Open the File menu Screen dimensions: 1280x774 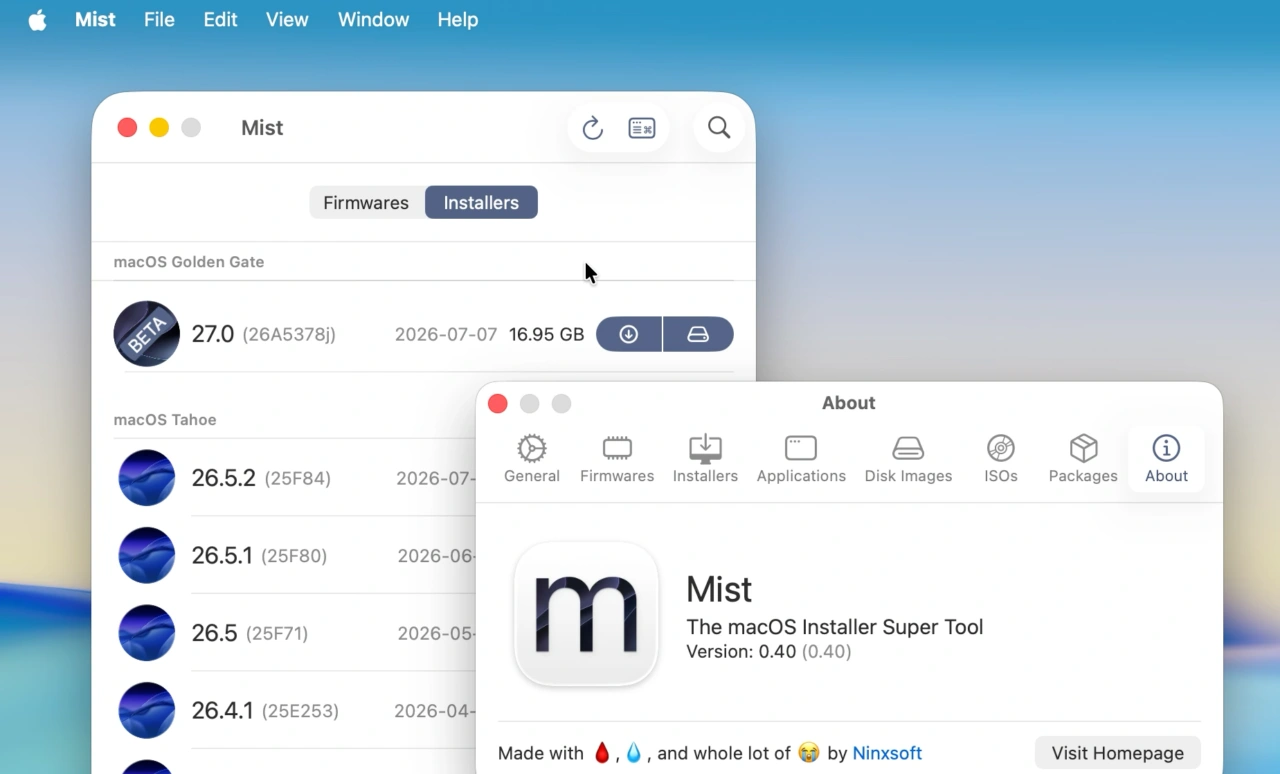pyautogui.click(x=159, y=20)
